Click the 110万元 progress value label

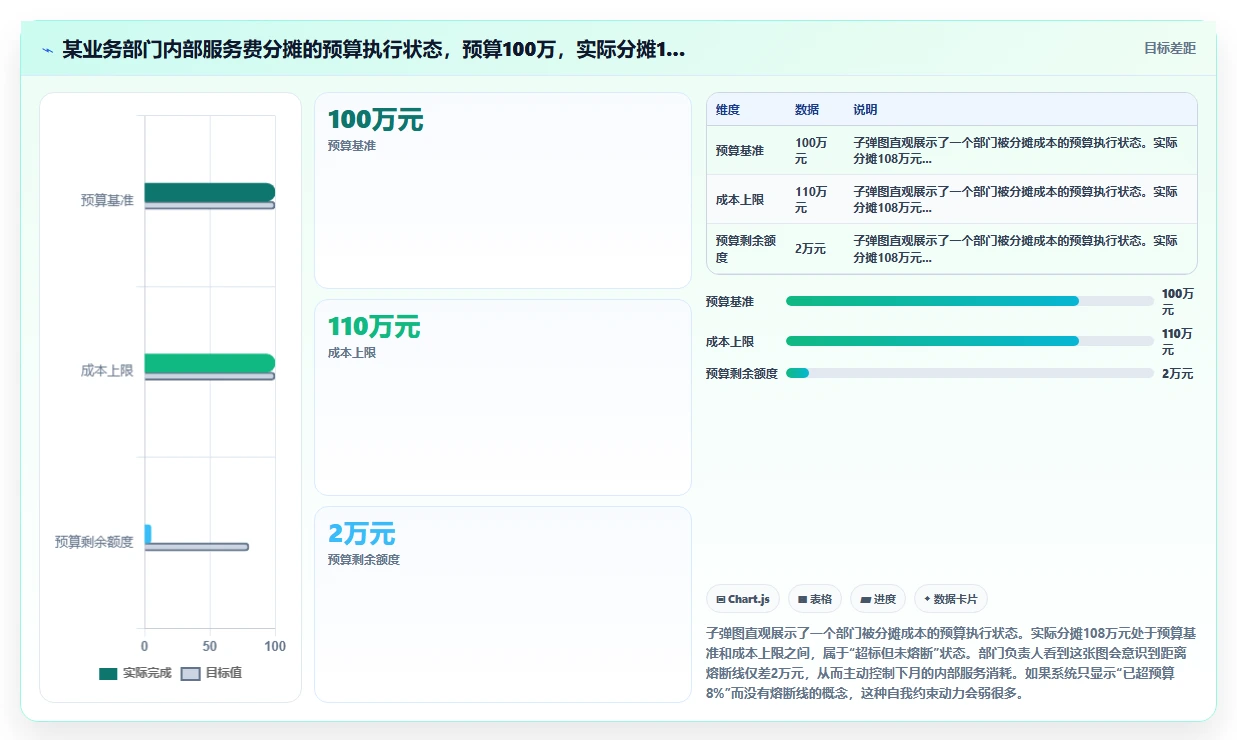(1178, 342)
